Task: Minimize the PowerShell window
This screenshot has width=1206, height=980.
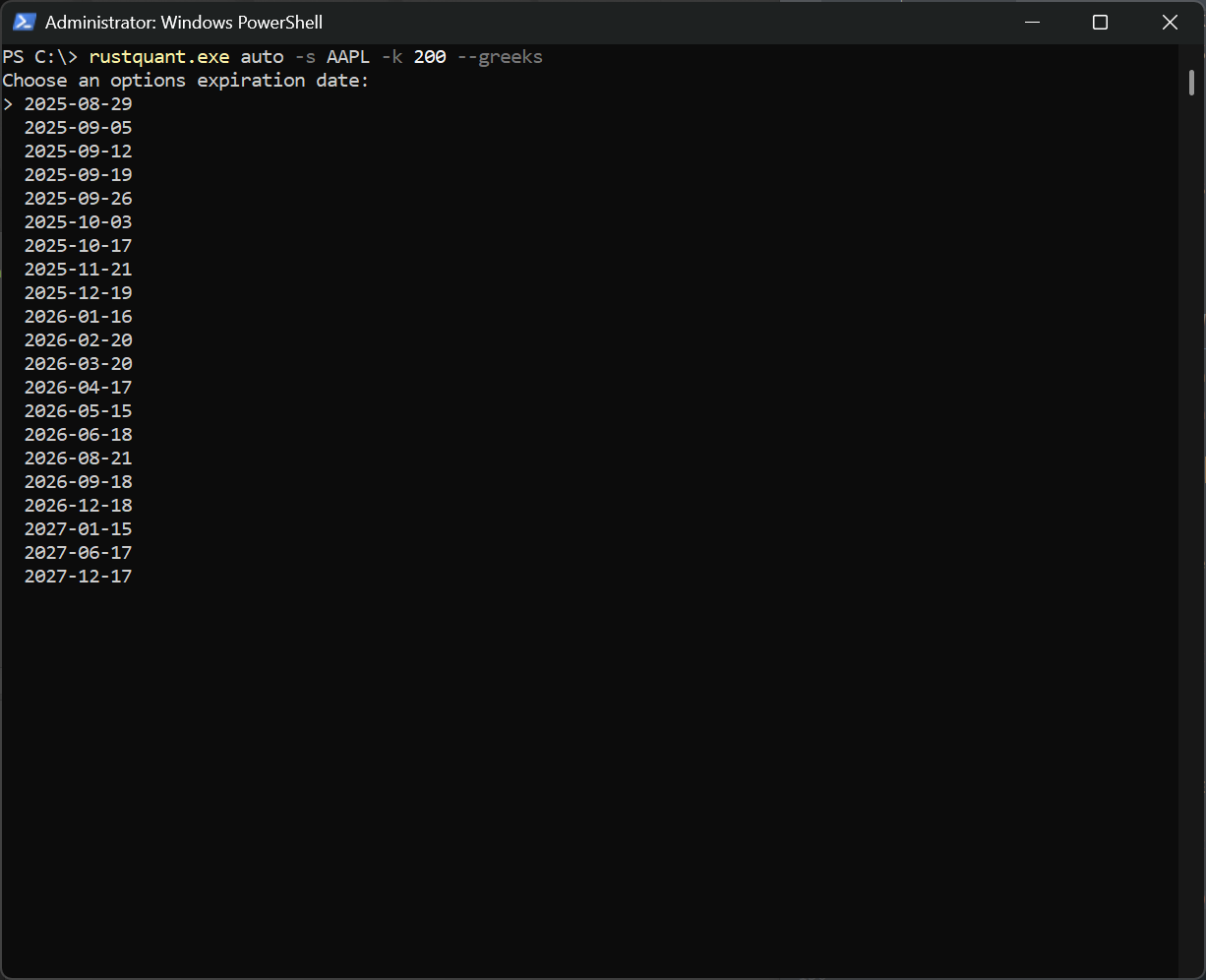Action: [1032, 22]
